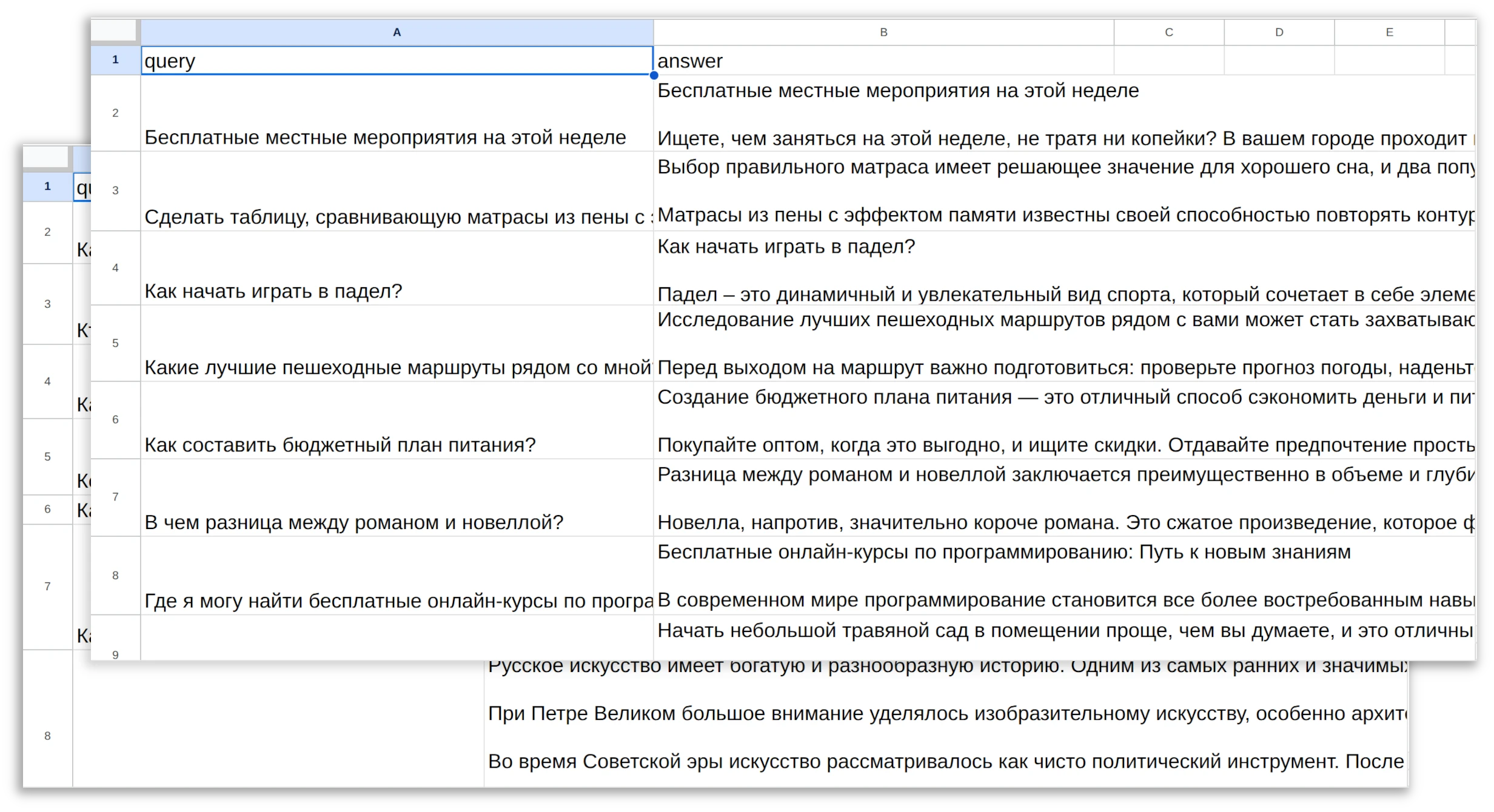
Task: Select column A header
Action: (x=397, y=32)
